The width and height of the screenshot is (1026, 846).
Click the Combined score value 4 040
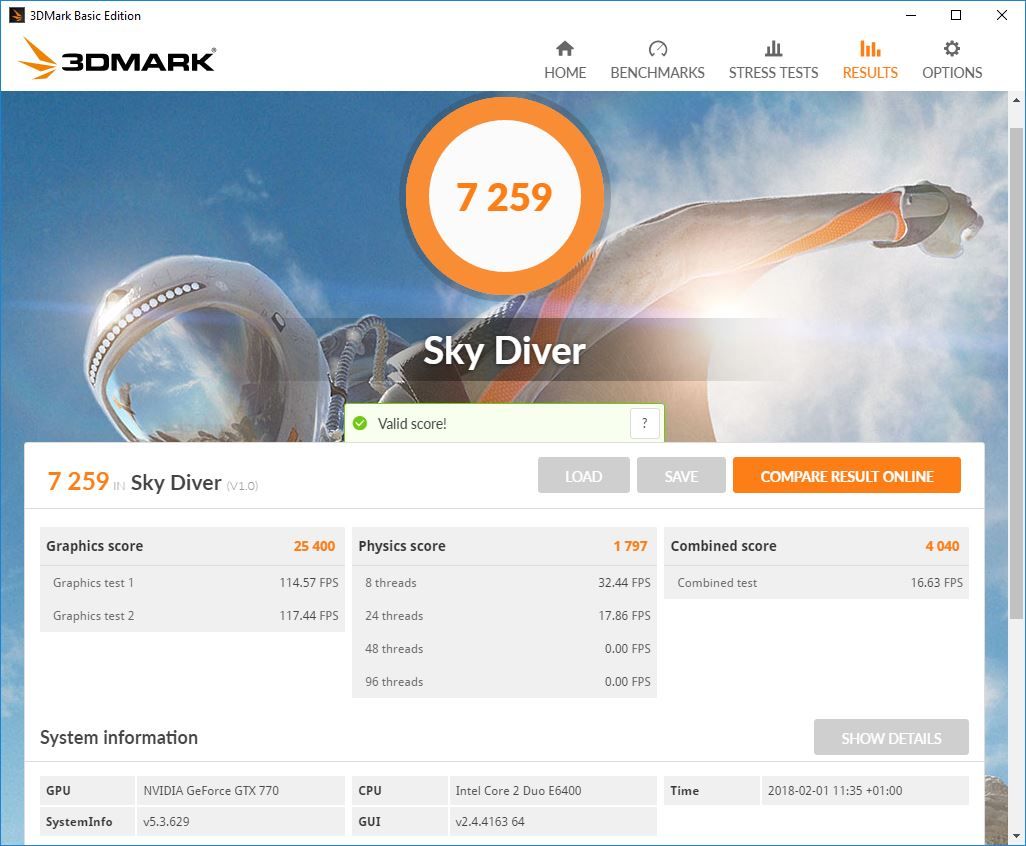[942, 546]
